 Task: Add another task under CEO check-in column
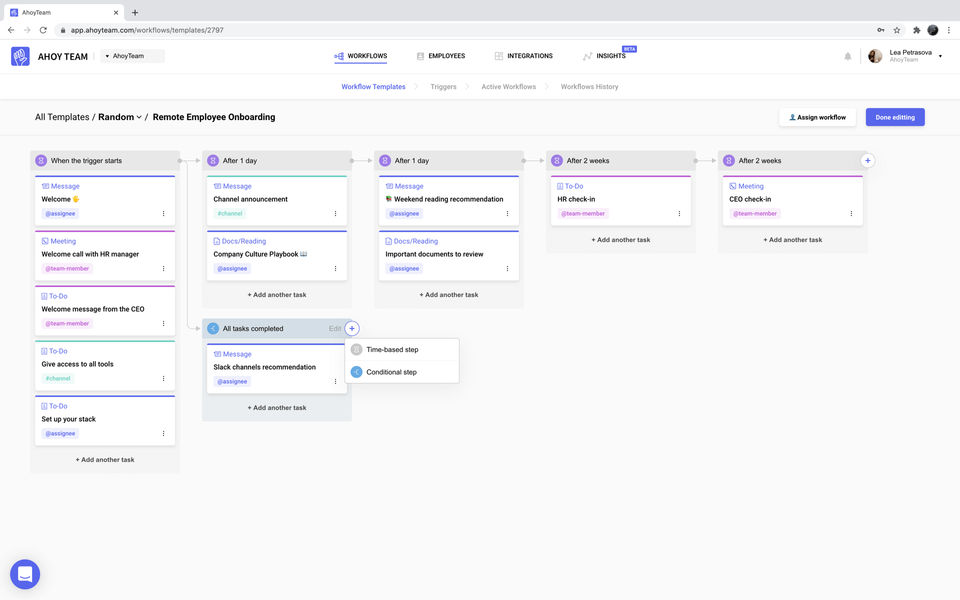793,240
